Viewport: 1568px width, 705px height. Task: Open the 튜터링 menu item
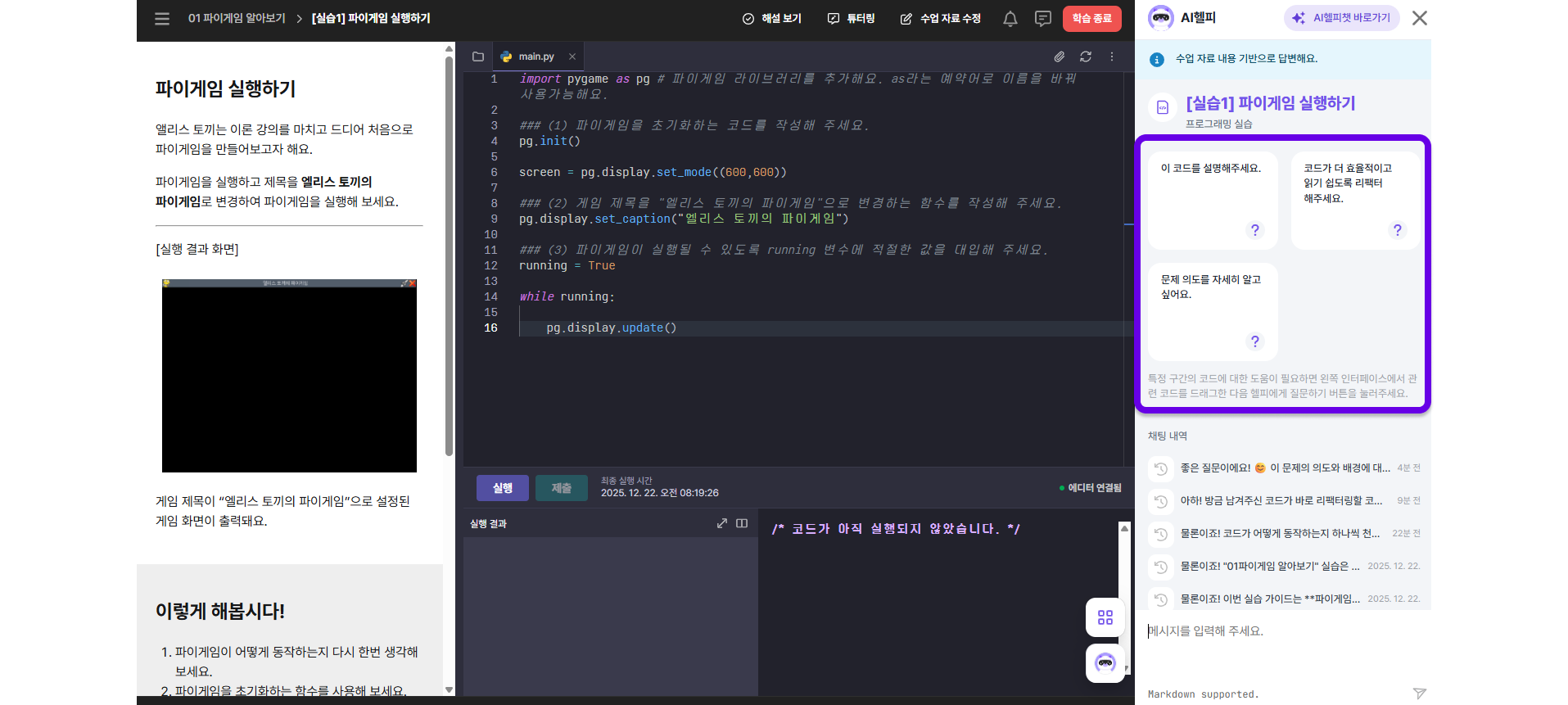tap(852, 19)
